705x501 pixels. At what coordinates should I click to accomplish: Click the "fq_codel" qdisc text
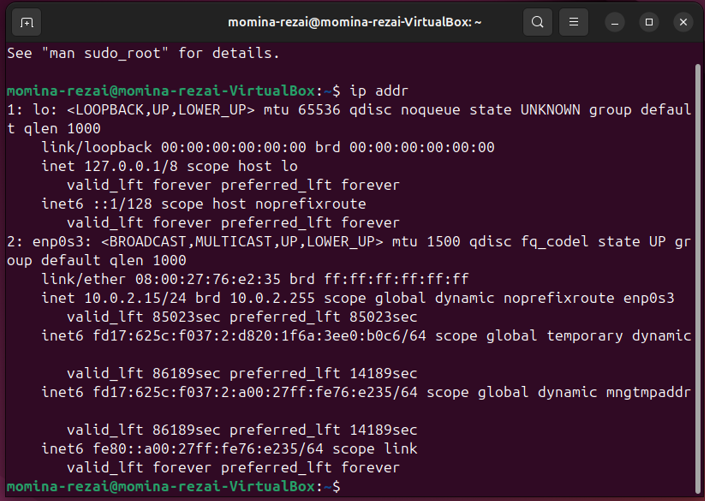pos(554,242)
